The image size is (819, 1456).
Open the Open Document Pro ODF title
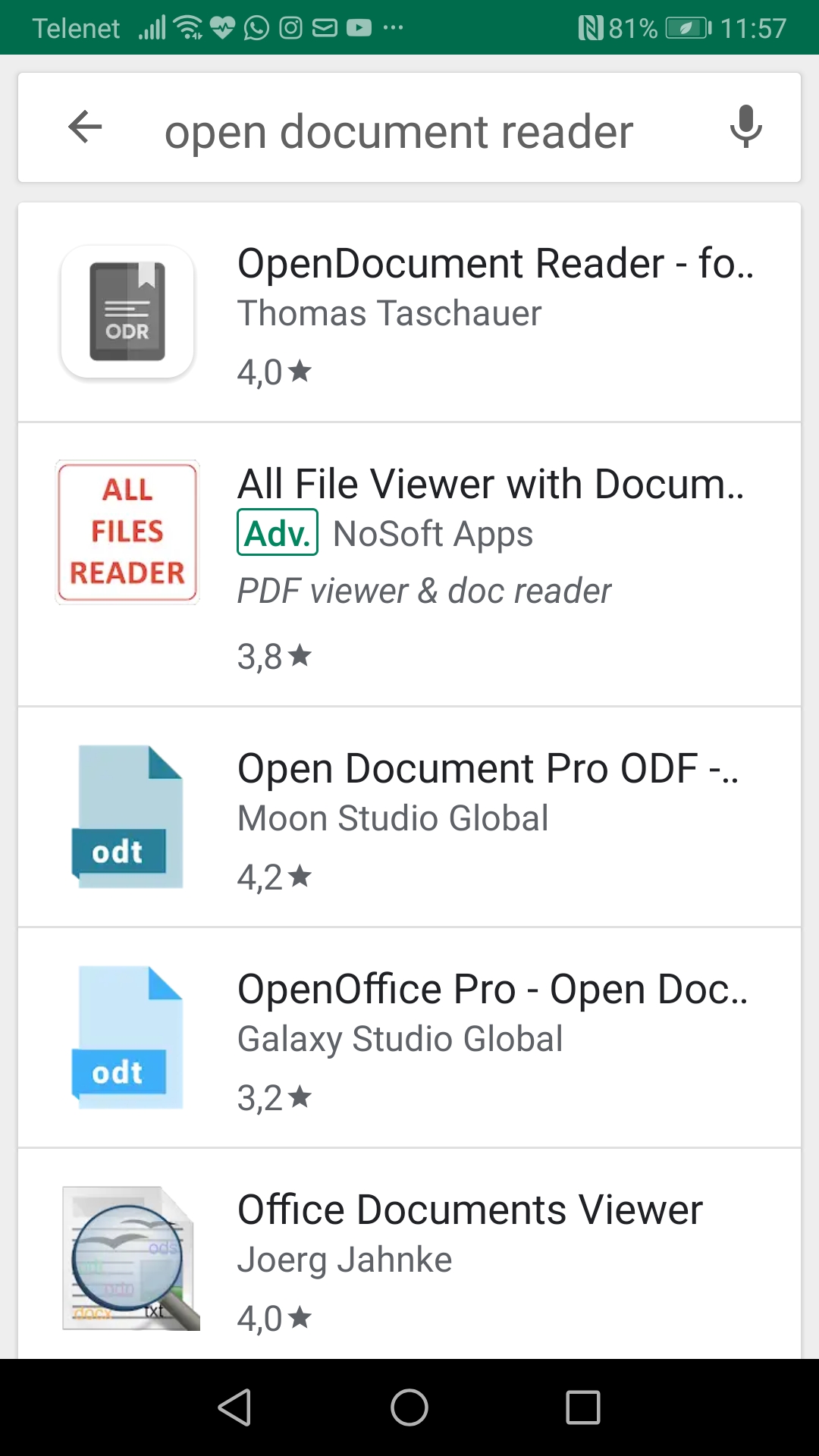pos(488,768)
